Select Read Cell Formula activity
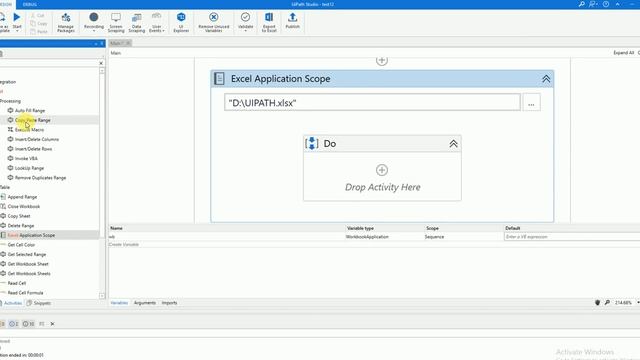 (25, 293)
